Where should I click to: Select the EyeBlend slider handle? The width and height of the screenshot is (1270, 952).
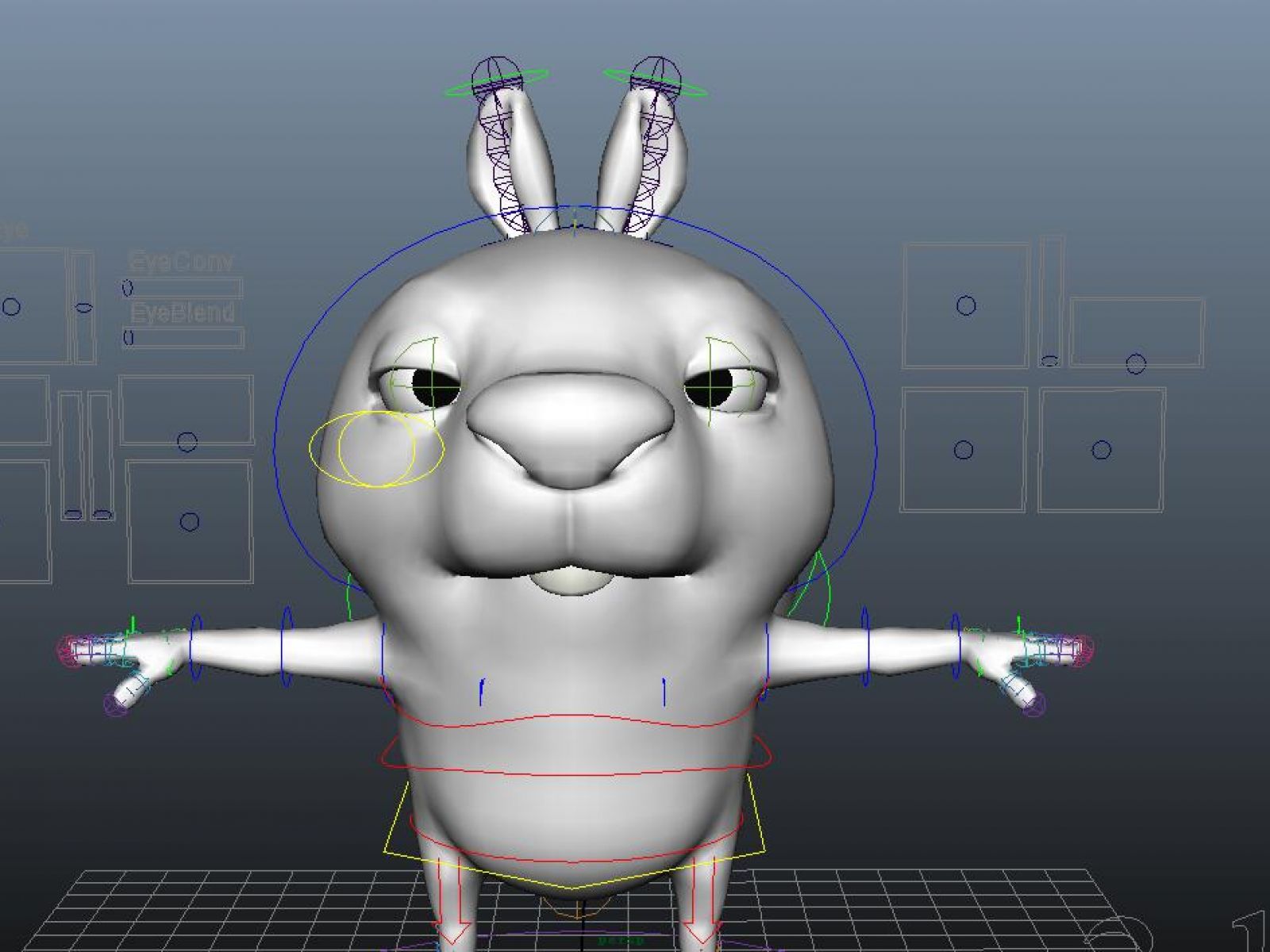tap(128, 338)
